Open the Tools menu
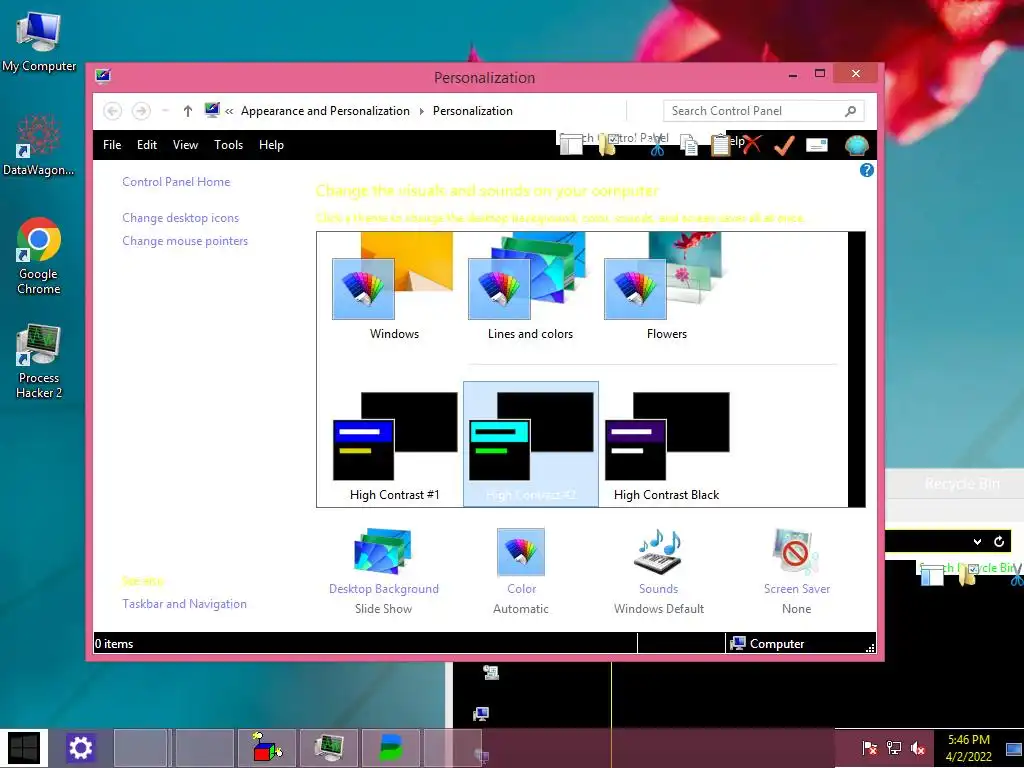The height and width of the screenshot is (768, 1024). tap(229, 145)
